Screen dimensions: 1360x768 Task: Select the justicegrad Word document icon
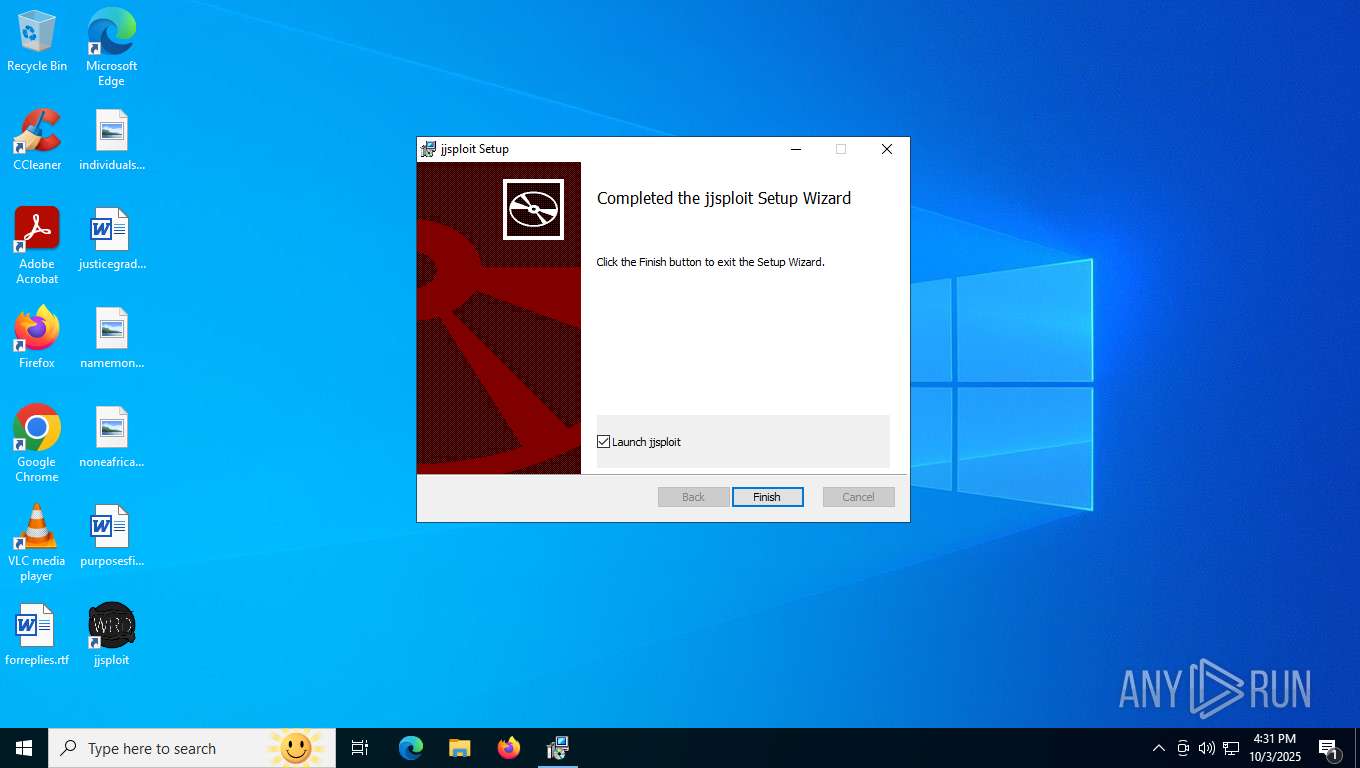pos(111,239)
